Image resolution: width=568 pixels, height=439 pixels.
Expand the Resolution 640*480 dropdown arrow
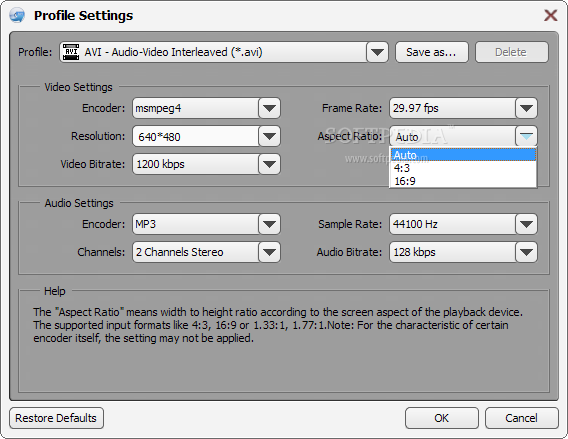click(x=270, y=136)
